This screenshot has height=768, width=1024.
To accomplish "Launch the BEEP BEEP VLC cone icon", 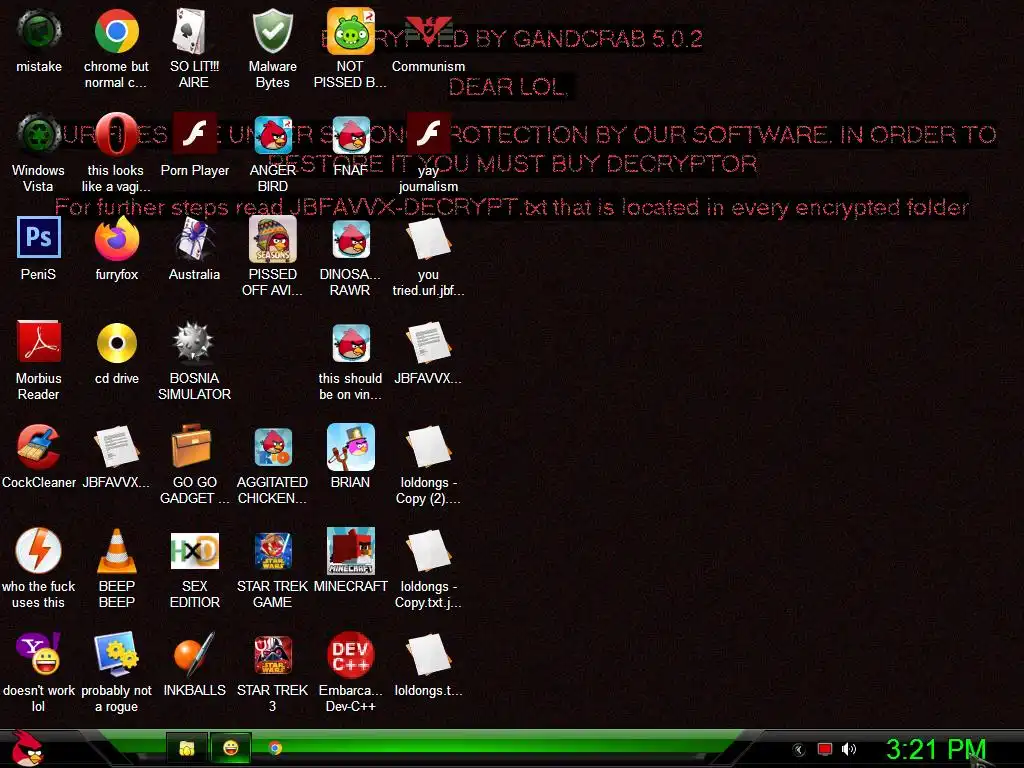I will pos(116,551).
